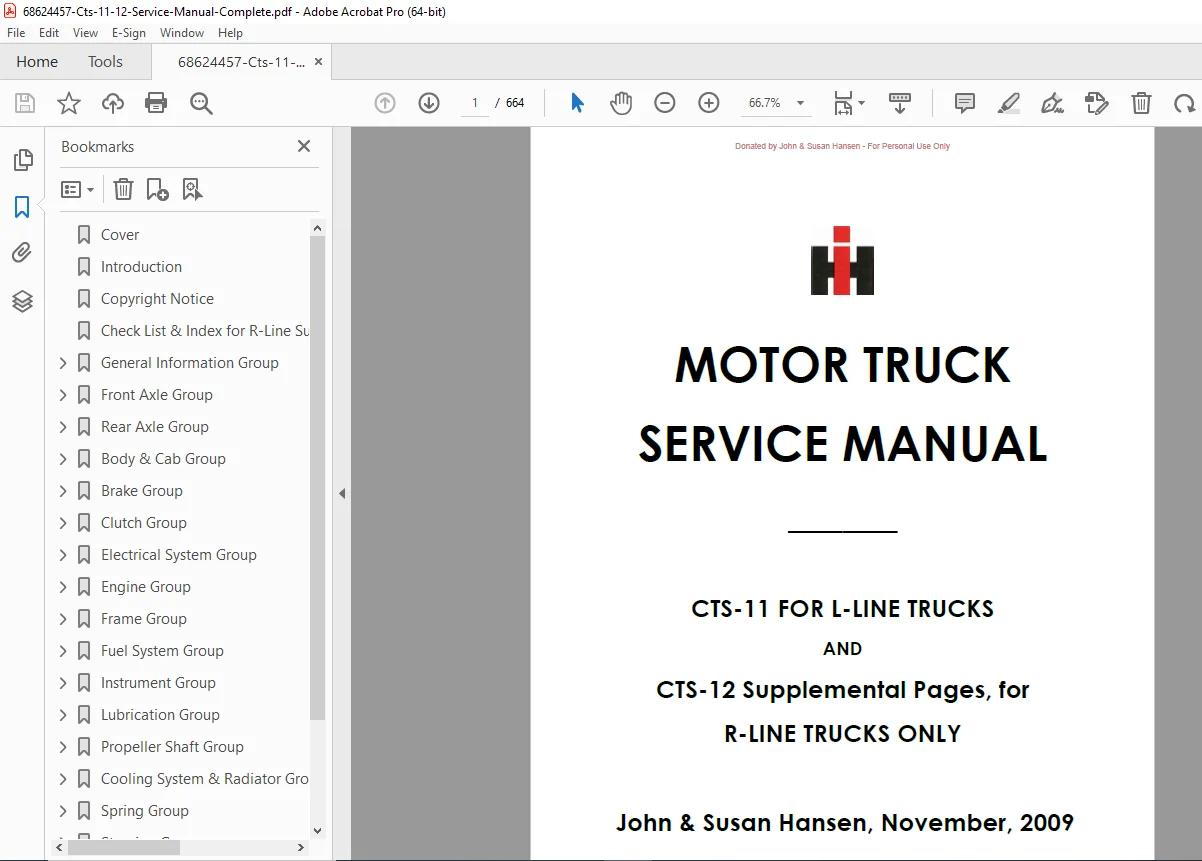Expand Engine Group bookmark
This screenshot has height=861, width=1202.
[x=63, y=587]
